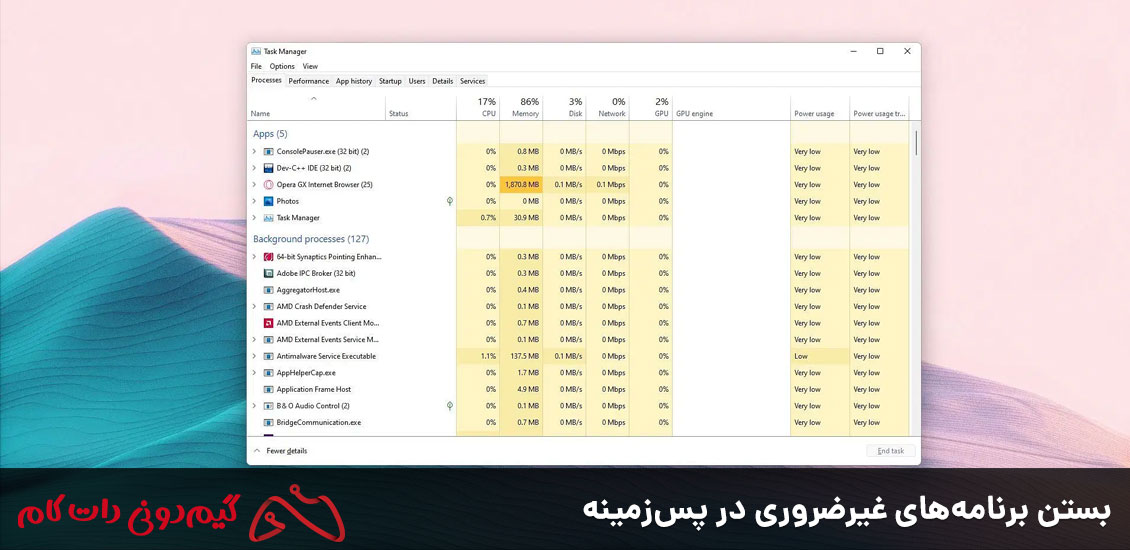Viewport: 1130px width, 550px height.
Task: Click the suspended leaf icon on B&O Audio row
Action: click(x=450, y=406)
